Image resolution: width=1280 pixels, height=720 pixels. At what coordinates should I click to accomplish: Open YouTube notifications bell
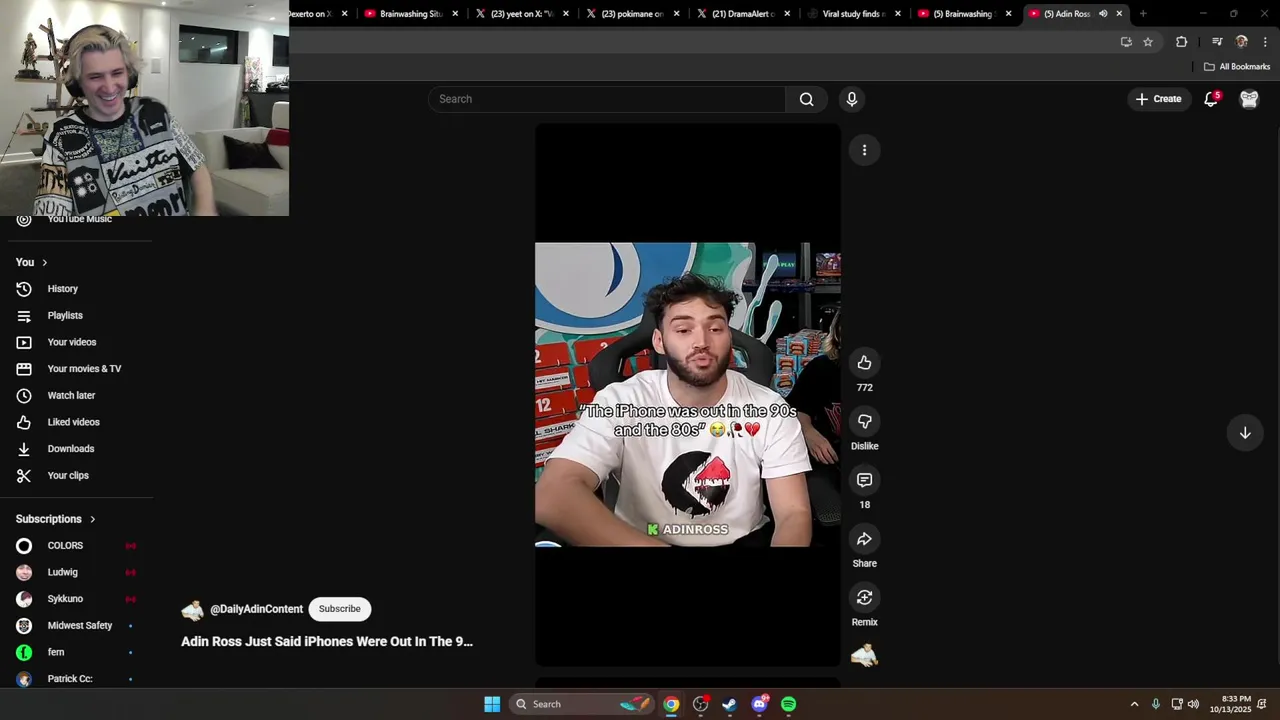1211,99
